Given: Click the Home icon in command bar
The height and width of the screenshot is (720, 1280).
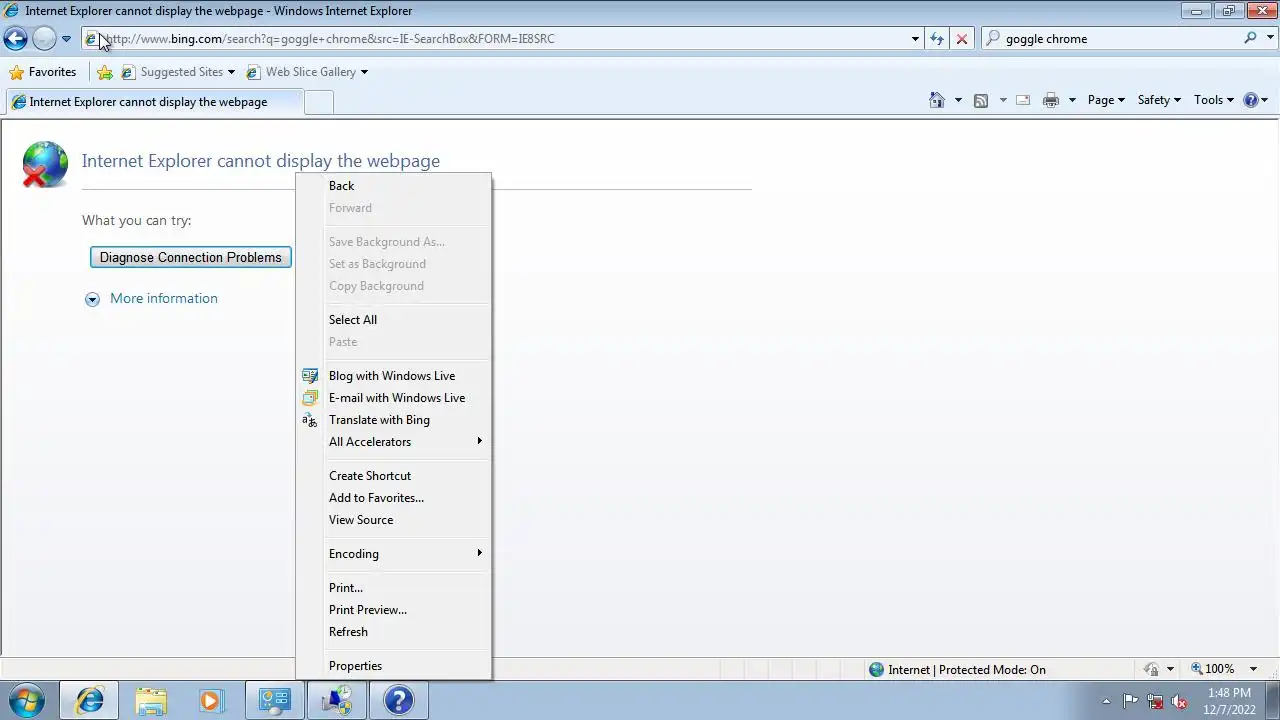Looking at the screenshot, I should pyautogui.click(x=937, y=100).
